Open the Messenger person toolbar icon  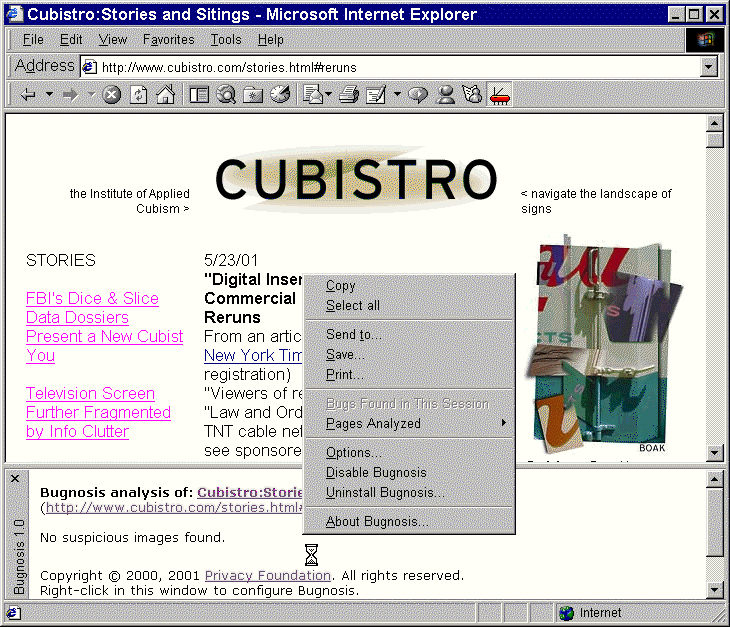coord(445,95)
